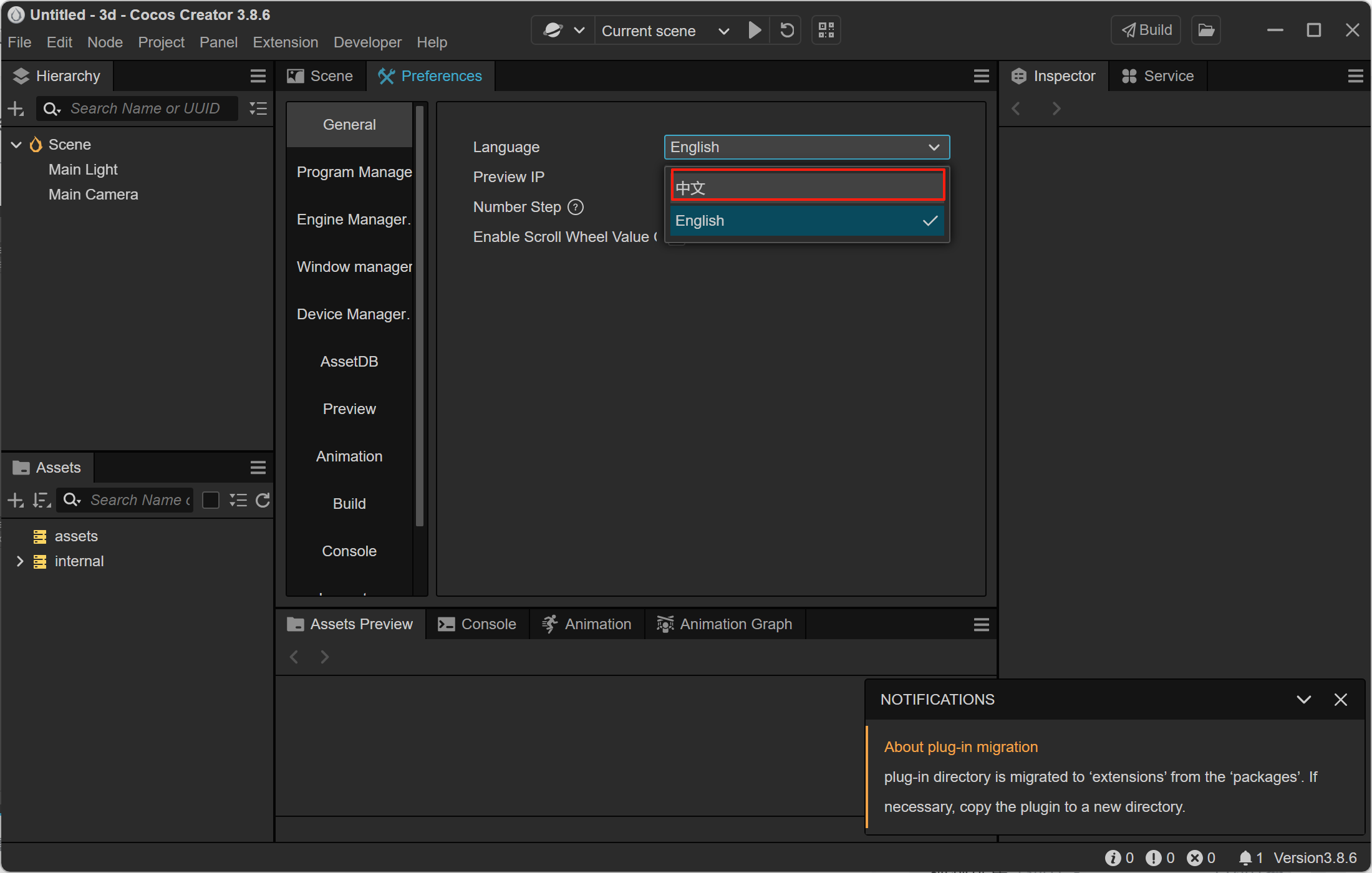Open the AssetDB preferences section
This screenshot has height=873, width=1372.
tap(349, 362)
